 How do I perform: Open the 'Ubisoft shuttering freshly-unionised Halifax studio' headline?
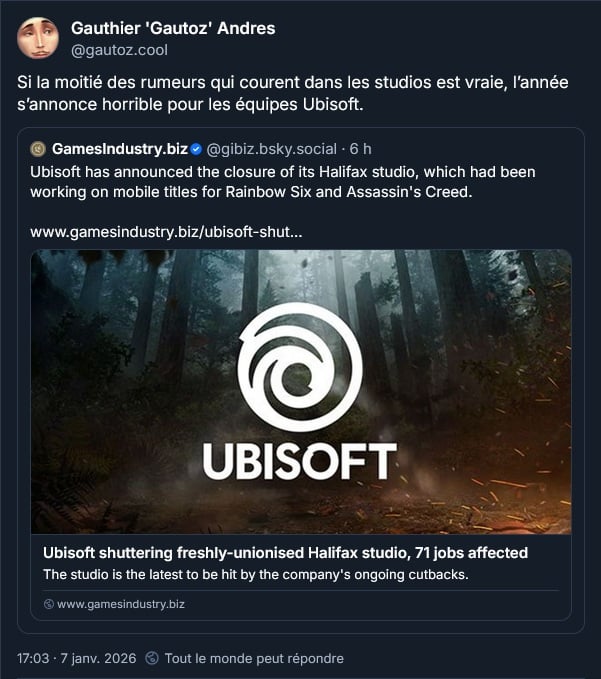tap(285, 553)
